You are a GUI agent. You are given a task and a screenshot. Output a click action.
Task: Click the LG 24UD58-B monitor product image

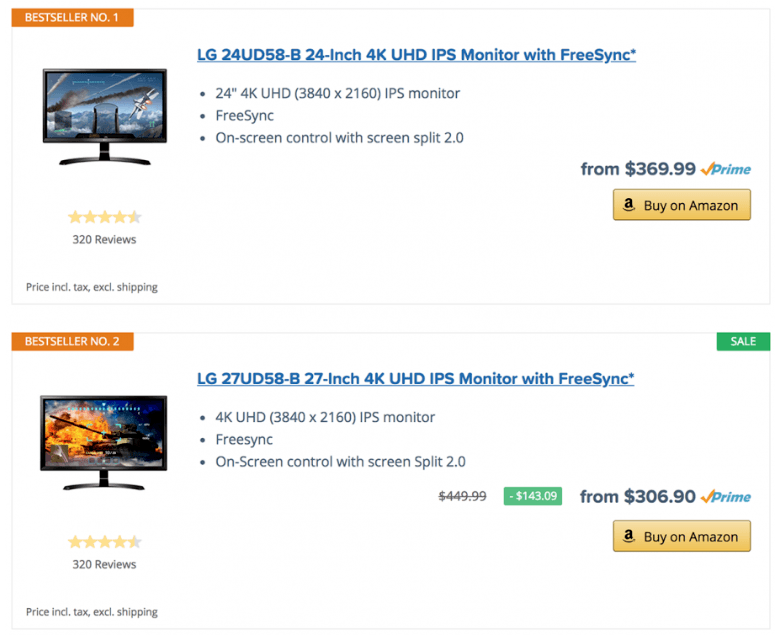[105, 117]
